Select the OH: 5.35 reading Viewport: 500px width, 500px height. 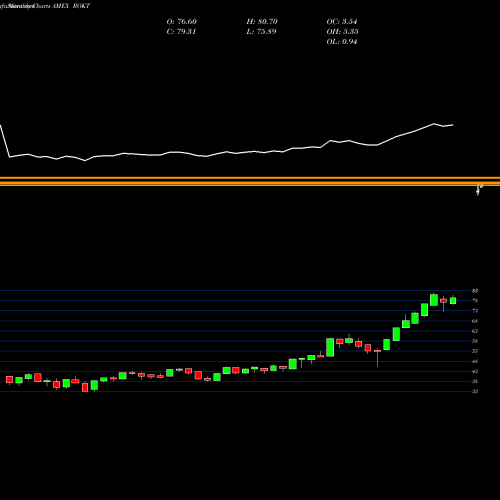point(342,32)
